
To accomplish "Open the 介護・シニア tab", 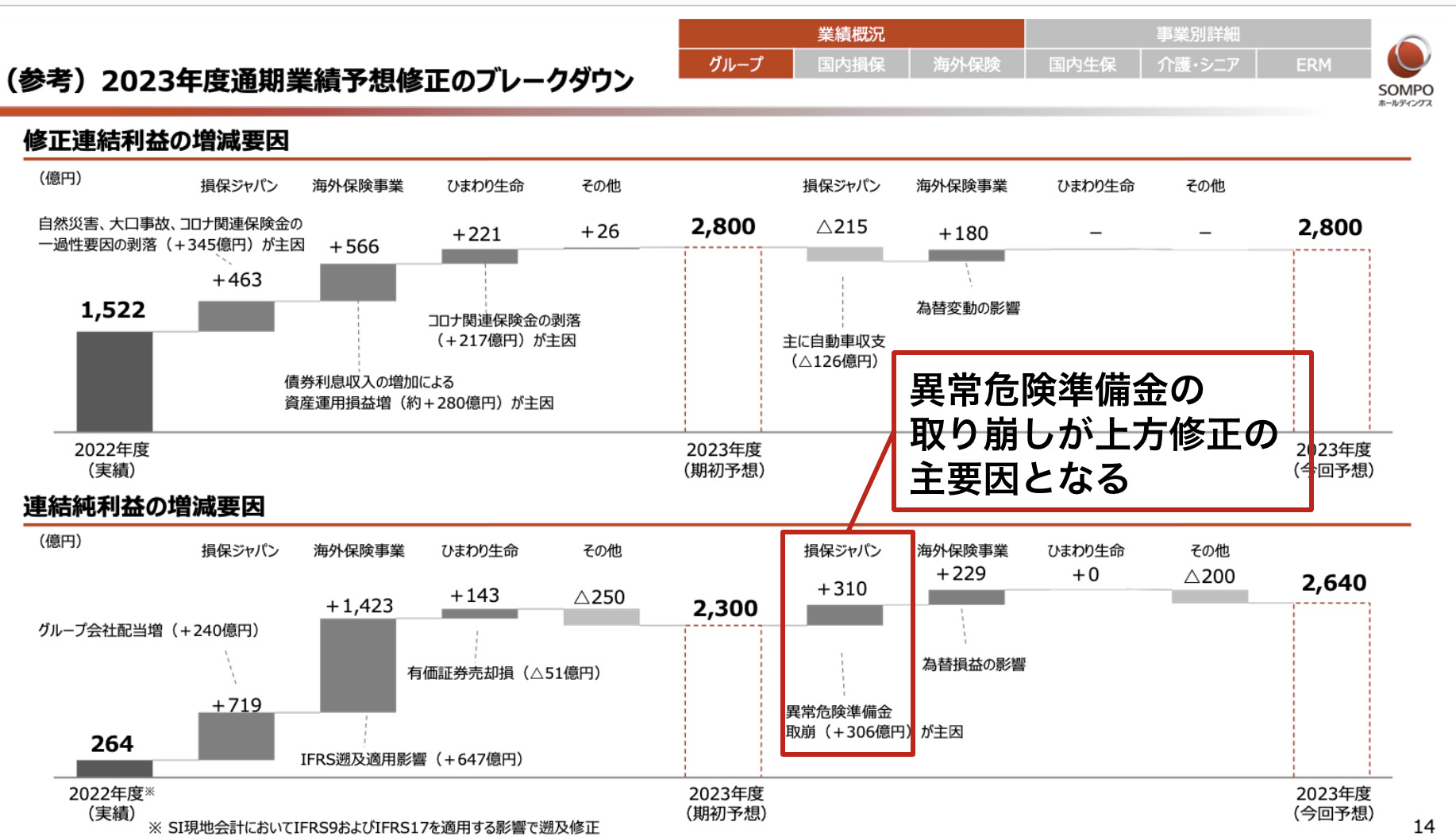I will click(1198, 64).
